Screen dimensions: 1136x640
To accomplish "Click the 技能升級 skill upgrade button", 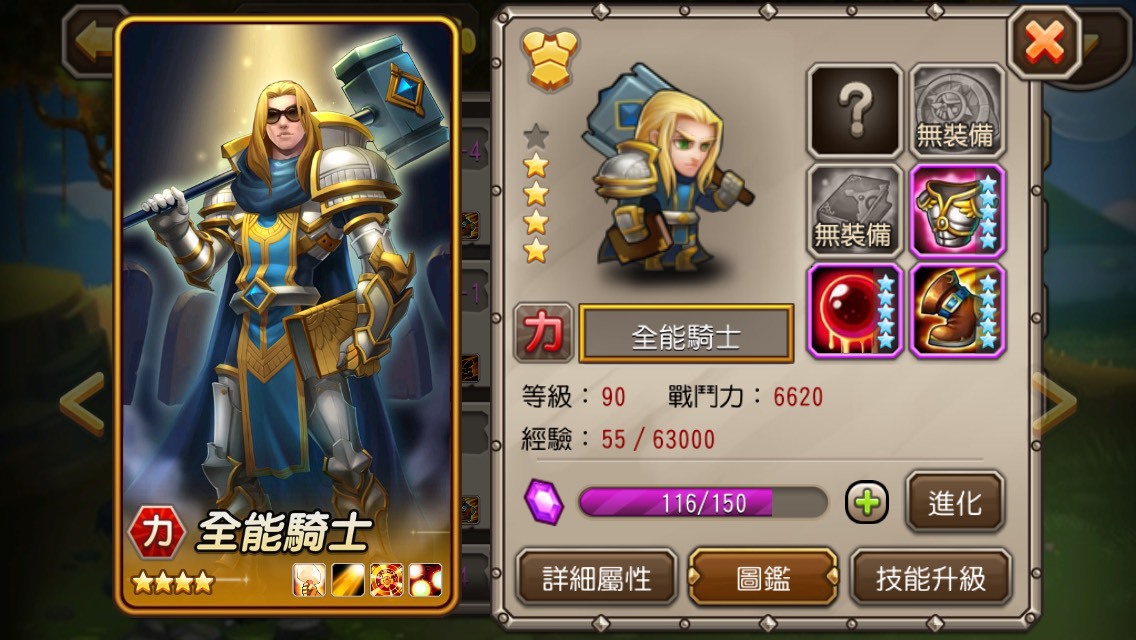I will tap(930, 578).
